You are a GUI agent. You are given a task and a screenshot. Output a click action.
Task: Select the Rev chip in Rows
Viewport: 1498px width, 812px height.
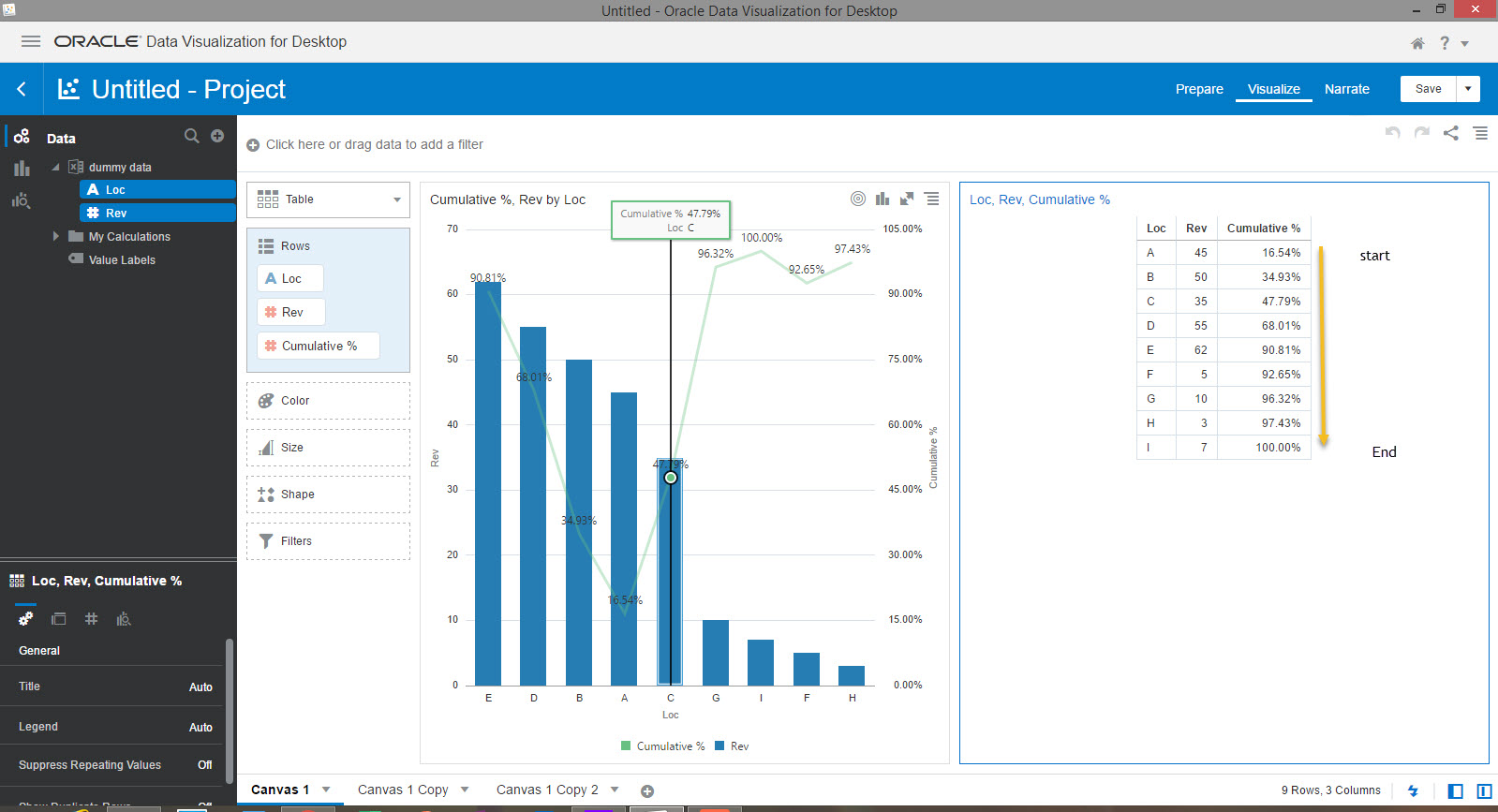point(291,312)
